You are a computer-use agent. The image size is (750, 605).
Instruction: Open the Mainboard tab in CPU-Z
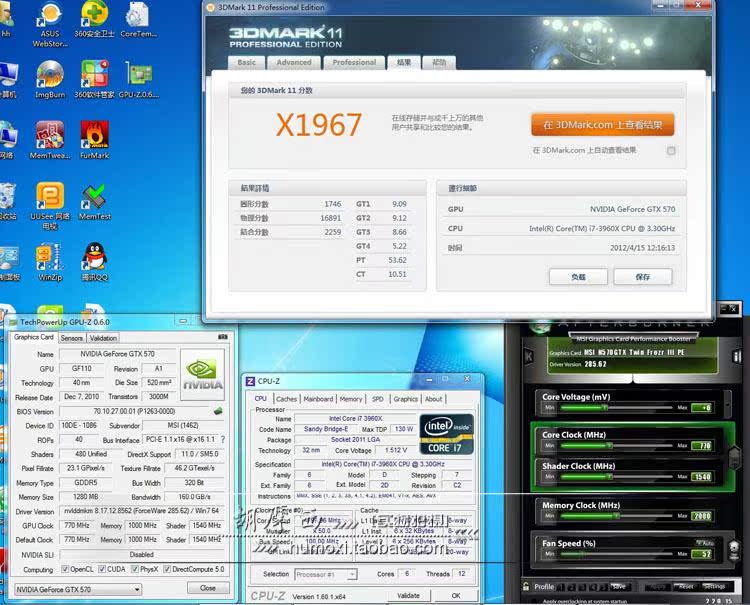tap(318, 399)
